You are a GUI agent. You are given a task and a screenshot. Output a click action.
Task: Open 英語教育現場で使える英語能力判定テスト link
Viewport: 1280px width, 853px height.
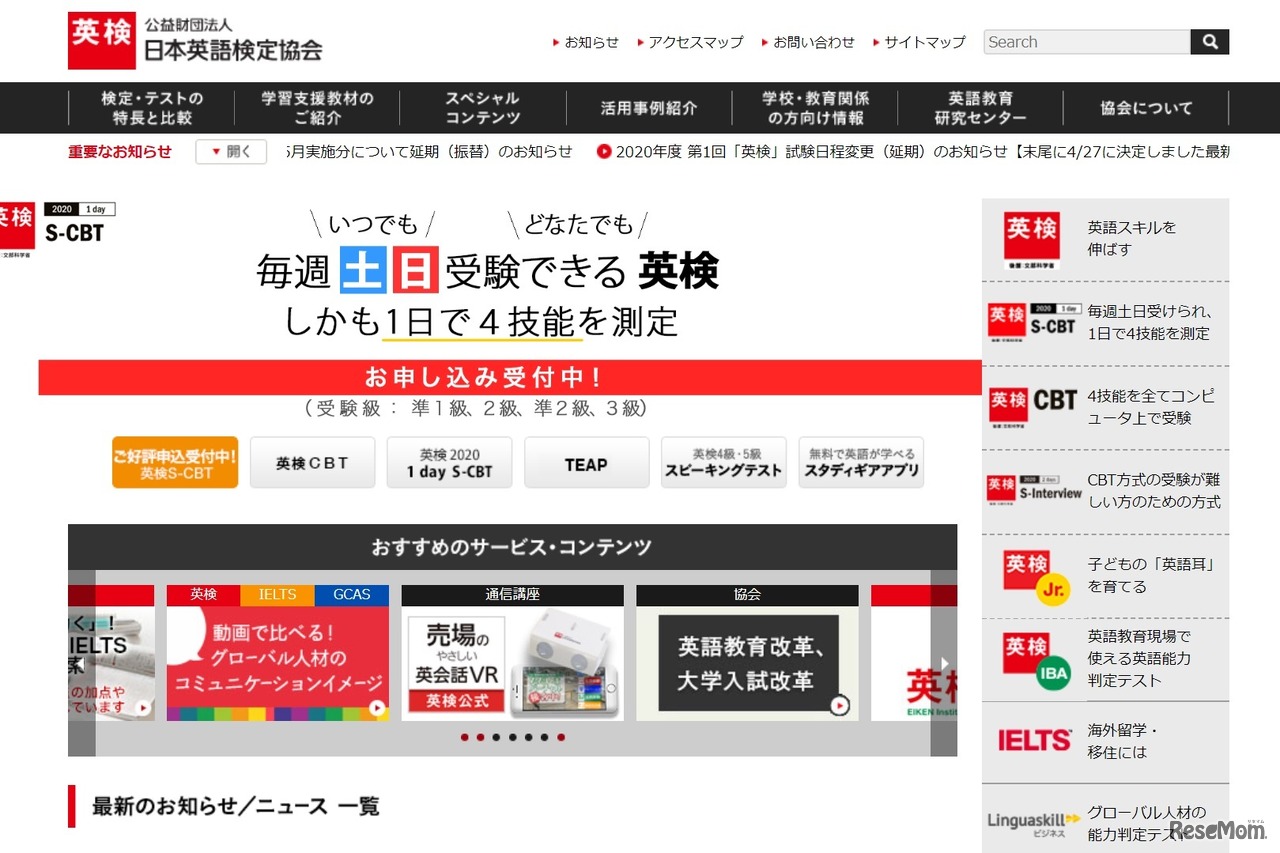tap(1139, 658)
